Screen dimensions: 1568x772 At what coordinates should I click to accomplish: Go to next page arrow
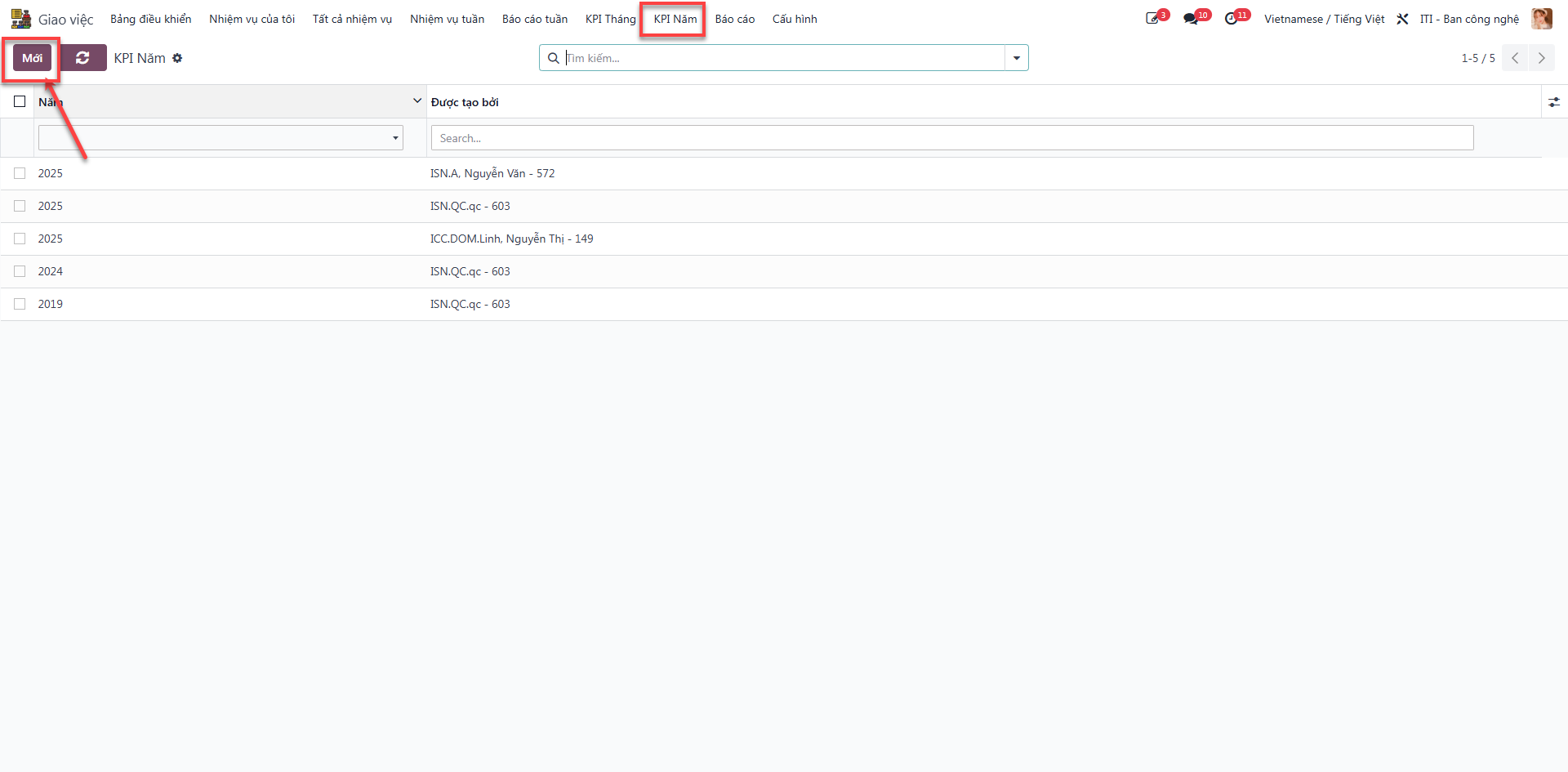[1542, 58]
